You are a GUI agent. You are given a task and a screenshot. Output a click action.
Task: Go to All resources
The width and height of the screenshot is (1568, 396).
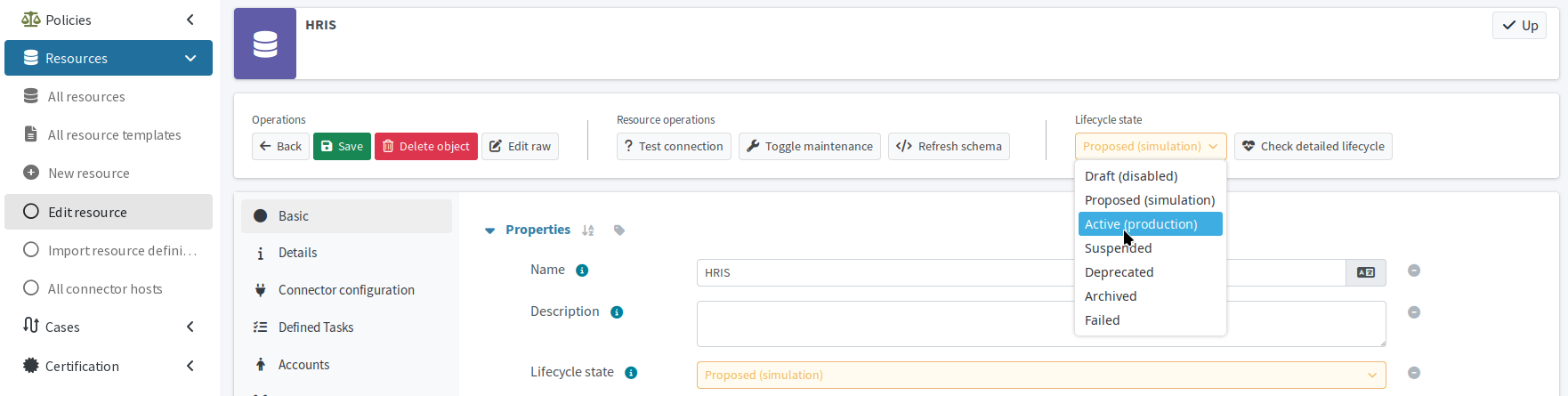coord(109,96)
